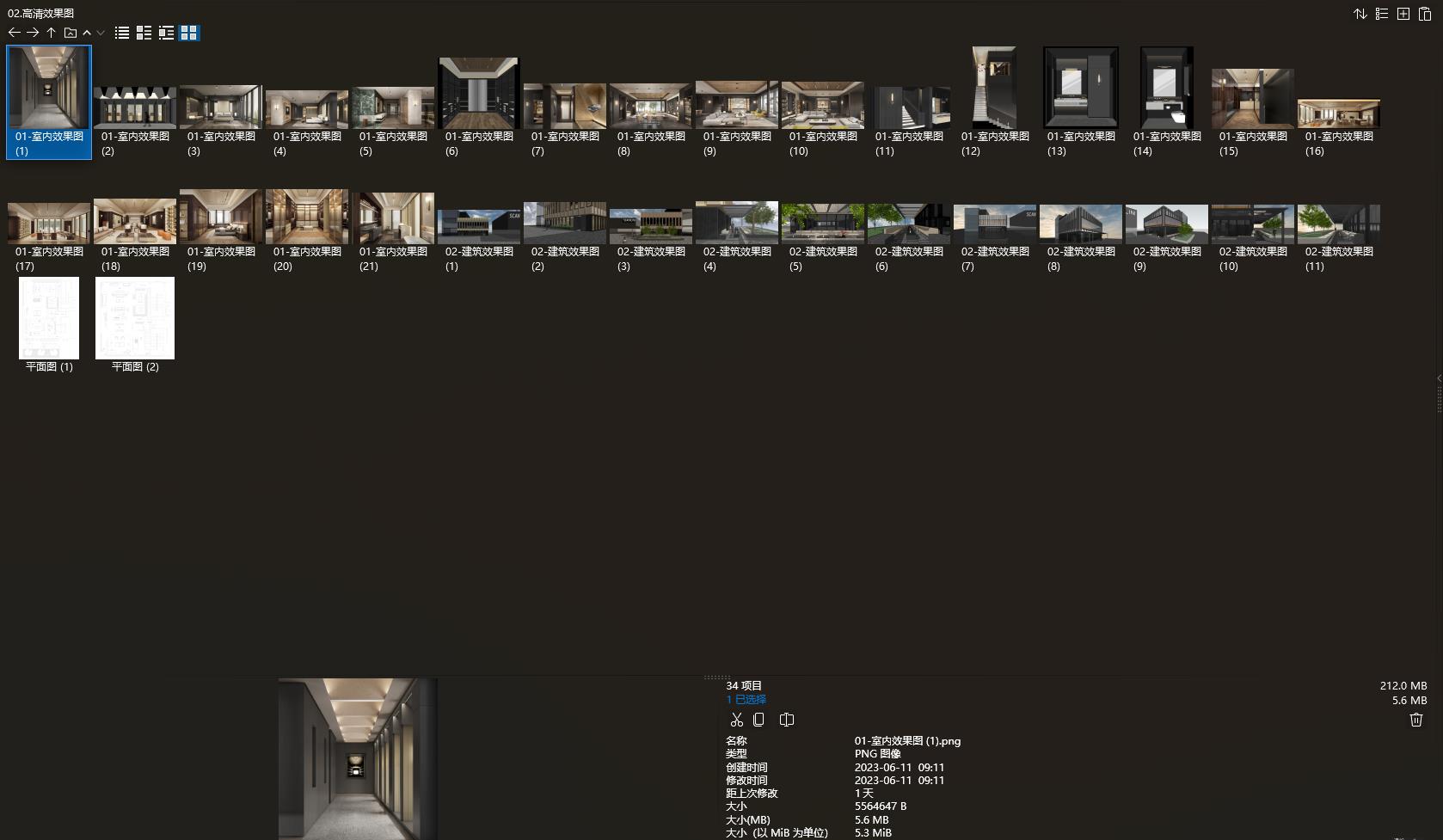The image size is (1443, 840).
Task: Click the paste clipboard icon
Action: pyautogui.click(x=1425, y=14)
